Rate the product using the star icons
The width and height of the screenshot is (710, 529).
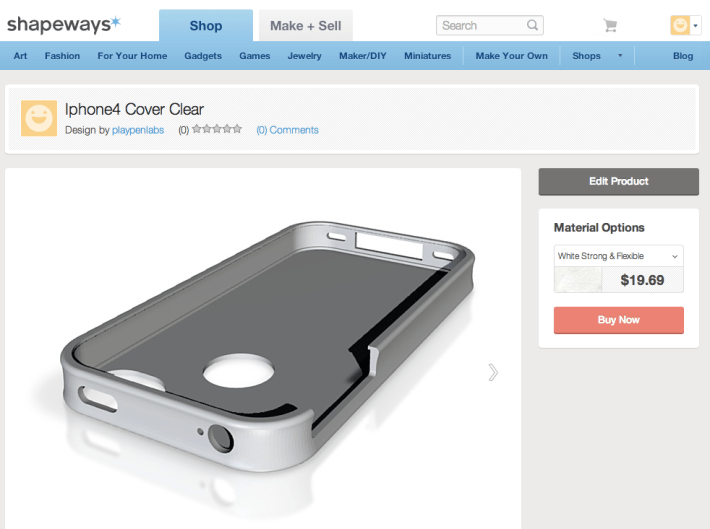pos(217,129)
